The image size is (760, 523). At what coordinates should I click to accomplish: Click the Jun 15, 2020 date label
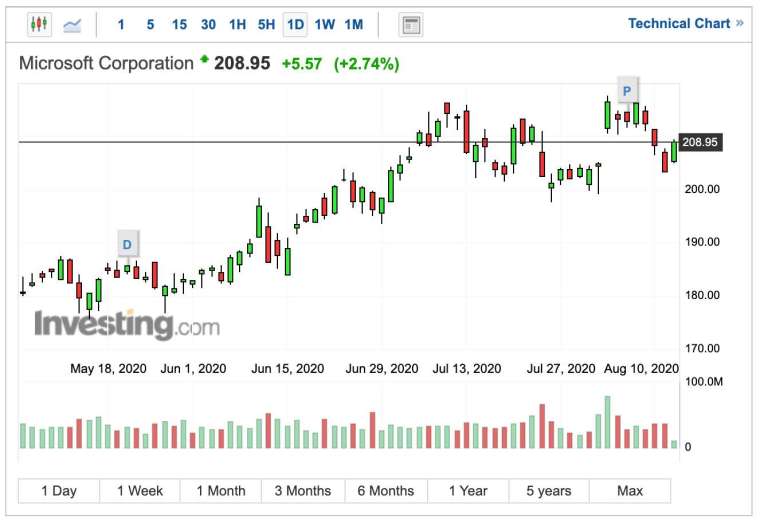[x=287, y=369]
